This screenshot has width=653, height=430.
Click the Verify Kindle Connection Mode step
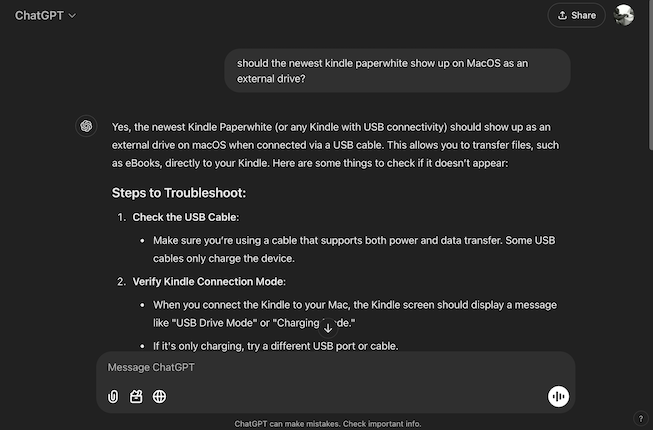(208, 282)
